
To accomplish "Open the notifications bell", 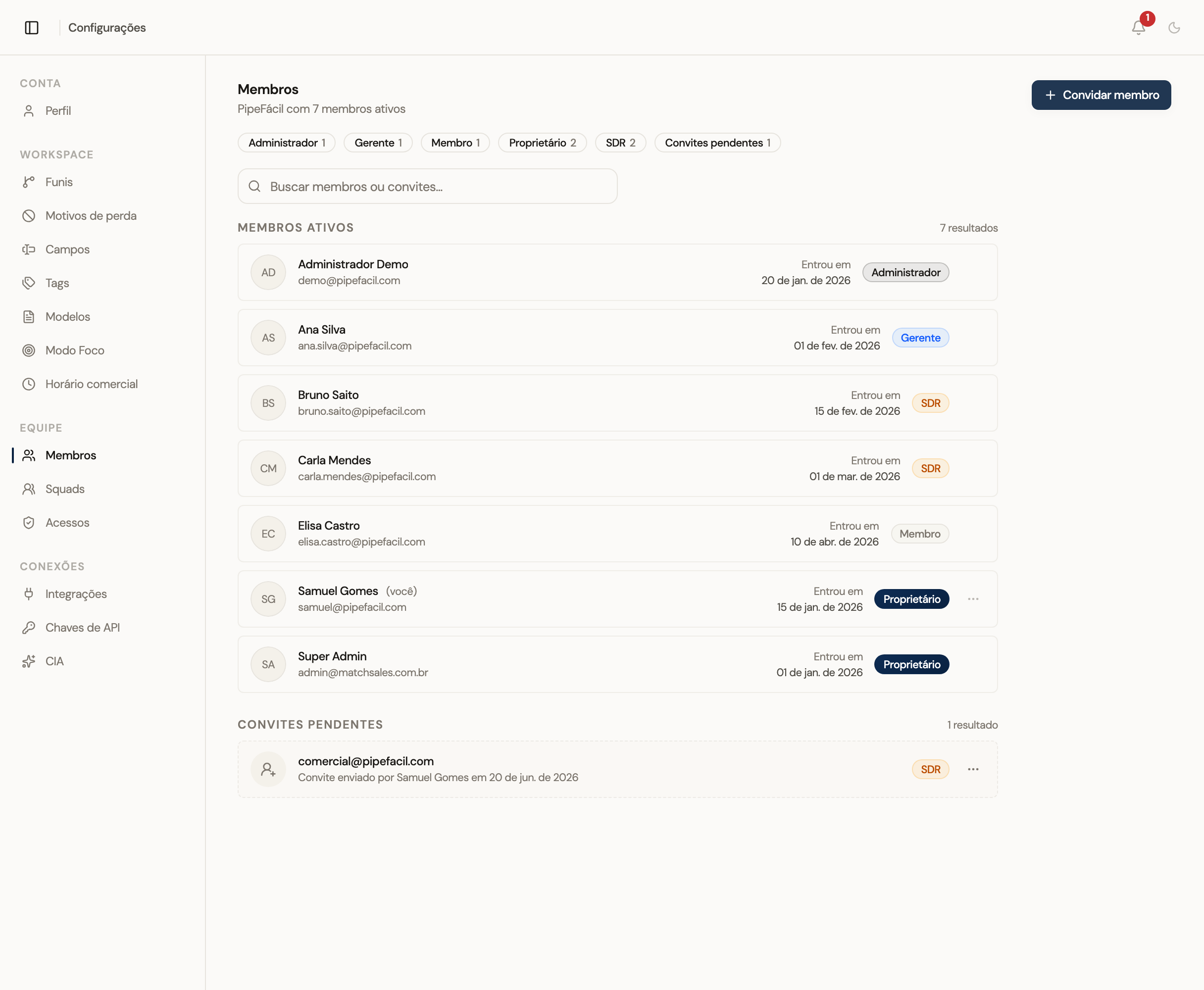I will (x=1138, y=27).
